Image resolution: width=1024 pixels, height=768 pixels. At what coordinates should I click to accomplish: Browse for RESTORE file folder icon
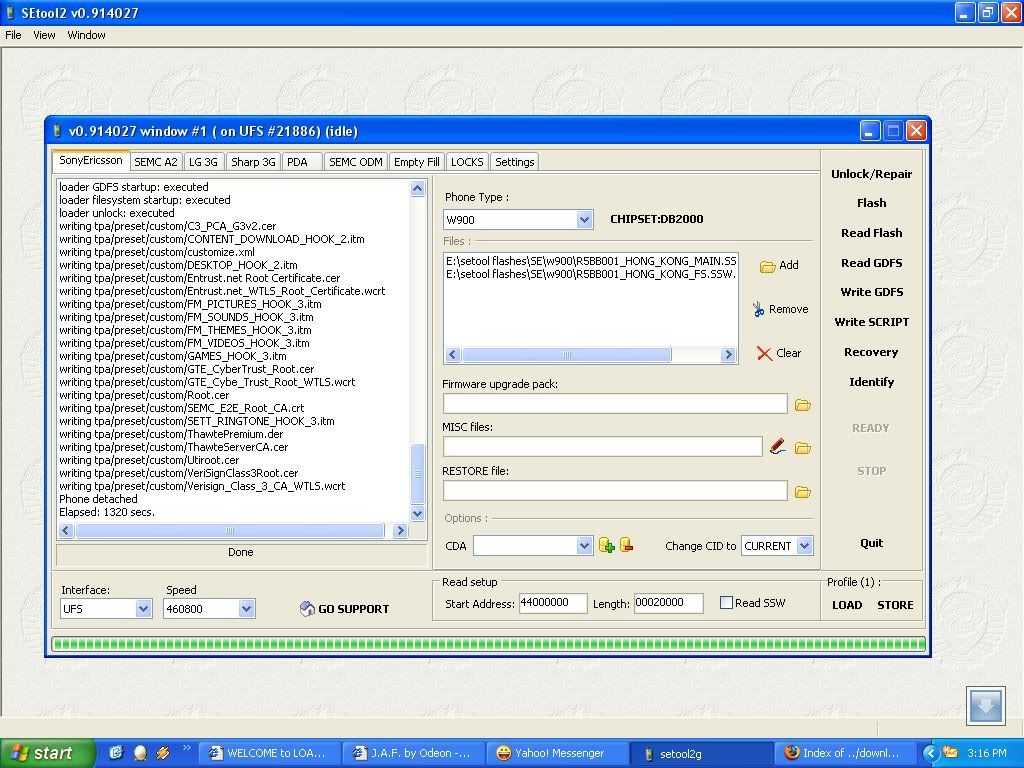click(803, 492)
